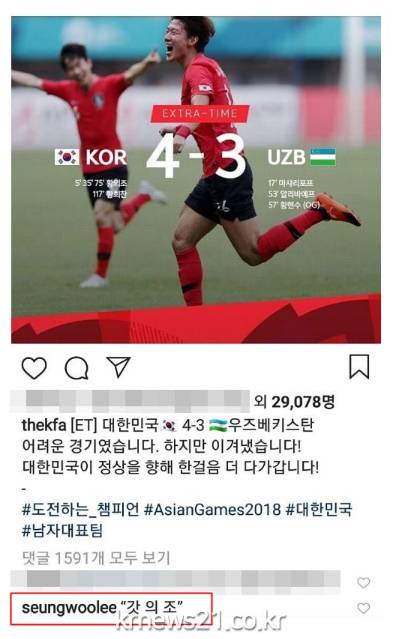Screen dimensions: 400x639
Task: Click the blurred likers usernames bar
Action: [130, 401]
